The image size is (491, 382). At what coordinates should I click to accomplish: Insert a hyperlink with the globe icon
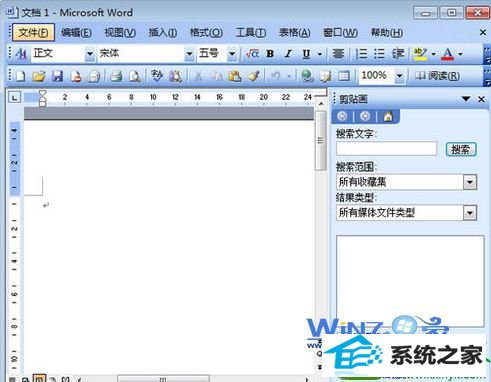pyautogui.click(x=307, y=76)
